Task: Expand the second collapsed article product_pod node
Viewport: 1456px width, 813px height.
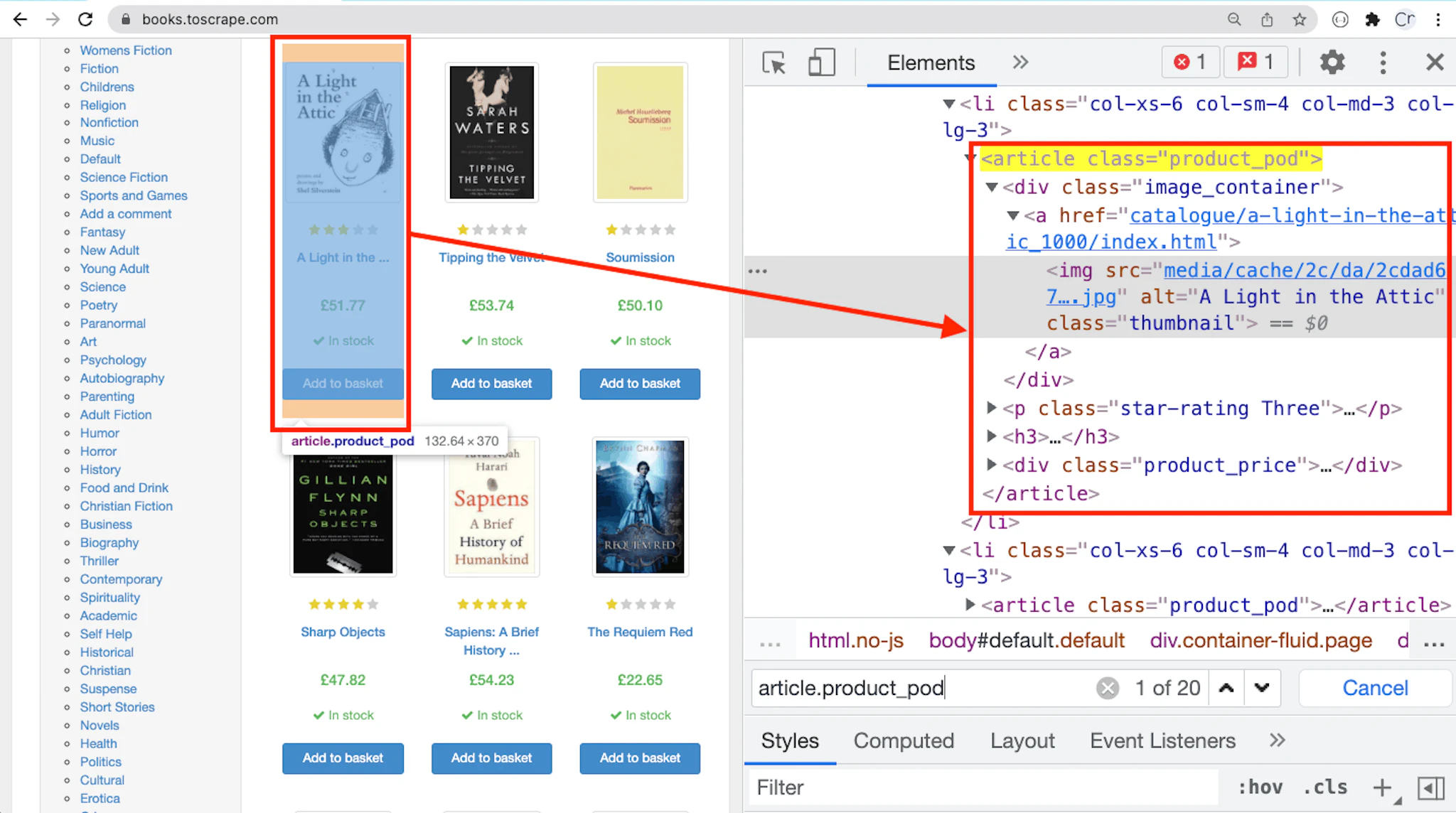Action: 970,605
